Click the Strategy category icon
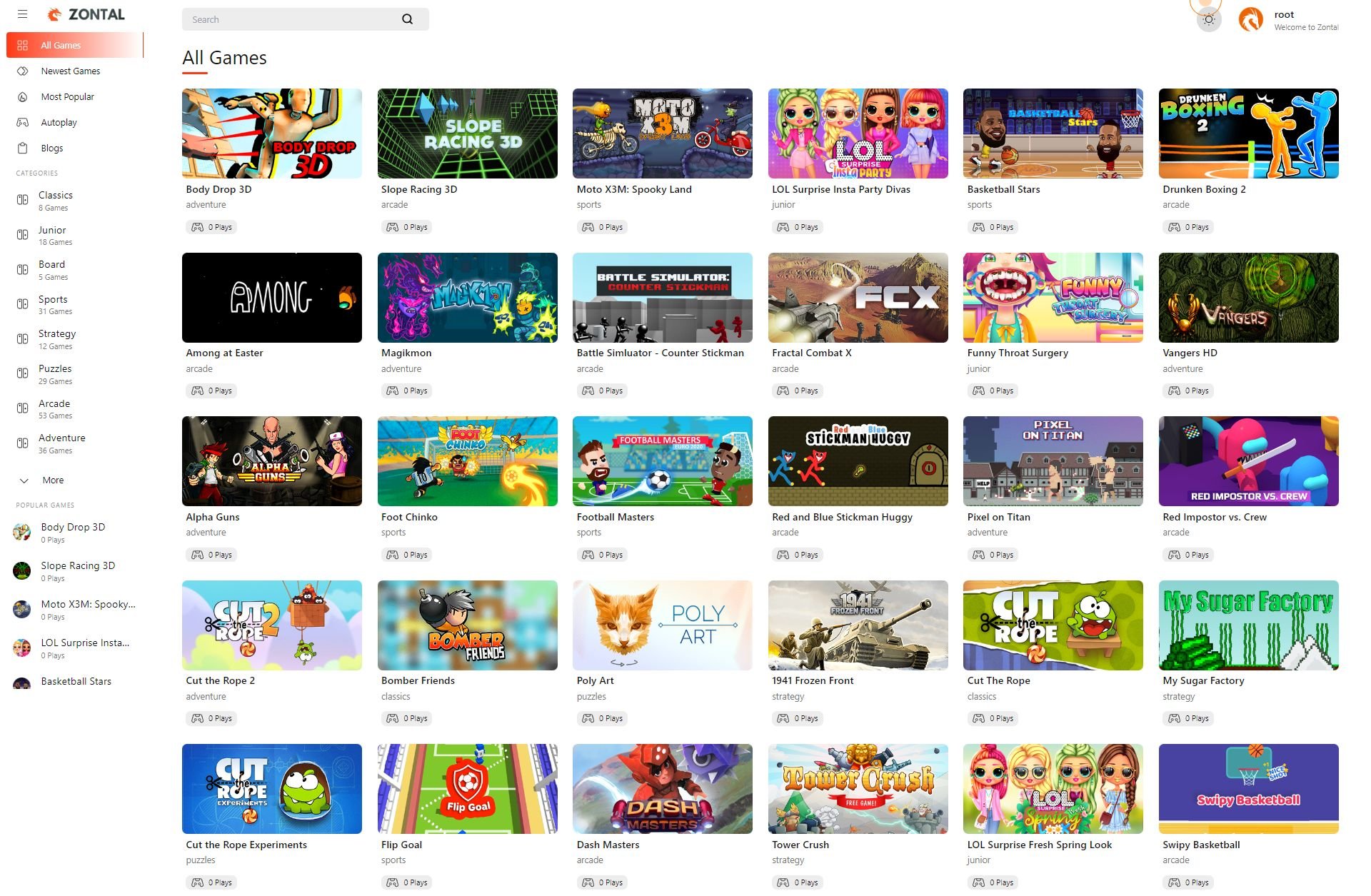The image size is (1371, 896). [22, 338]
